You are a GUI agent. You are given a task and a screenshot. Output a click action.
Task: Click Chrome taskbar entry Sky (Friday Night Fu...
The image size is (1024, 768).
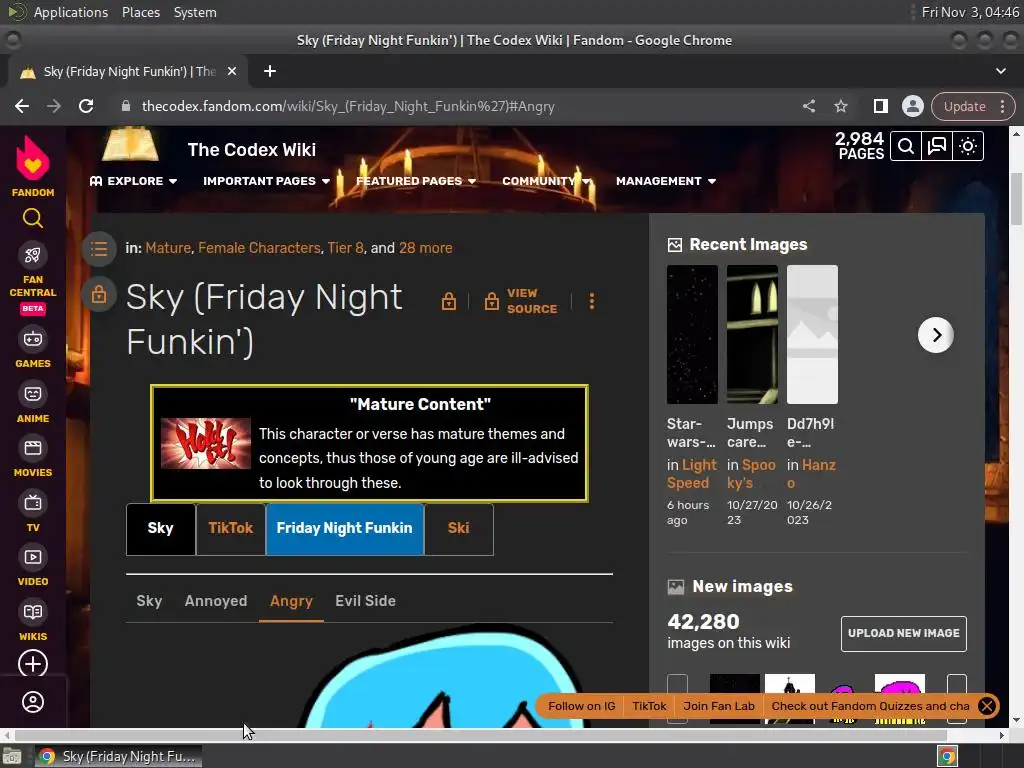(x=118, y=756)
